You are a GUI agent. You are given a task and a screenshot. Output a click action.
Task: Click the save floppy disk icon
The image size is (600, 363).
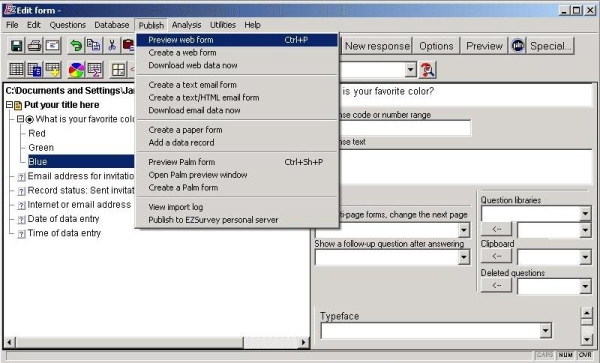pyautogui.click(x=16, y=46)
